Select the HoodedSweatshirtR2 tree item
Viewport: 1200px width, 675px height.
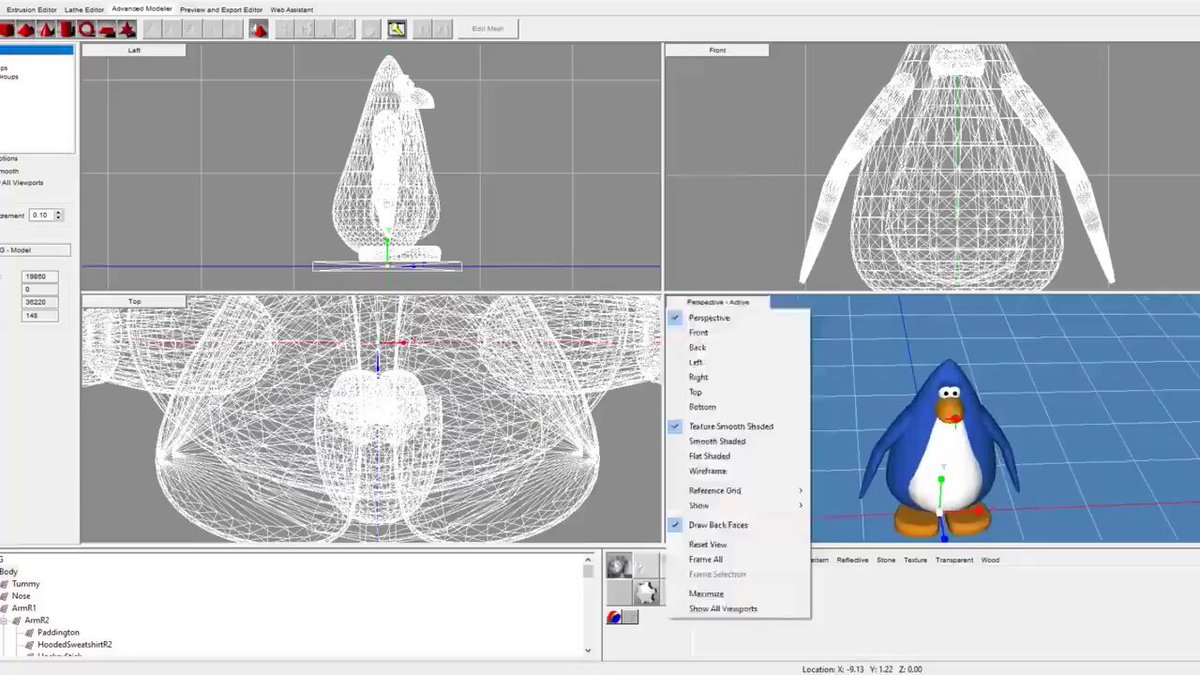(x=74, y=645)
